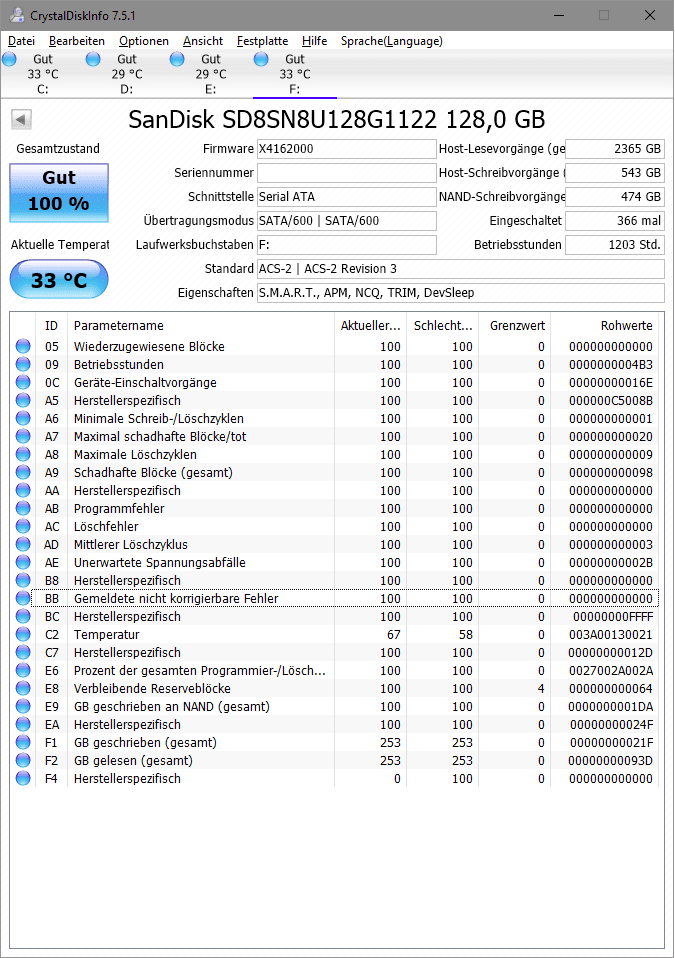Click status icon of Unerwartete Spannungsabfälle row

pos(23,562)
